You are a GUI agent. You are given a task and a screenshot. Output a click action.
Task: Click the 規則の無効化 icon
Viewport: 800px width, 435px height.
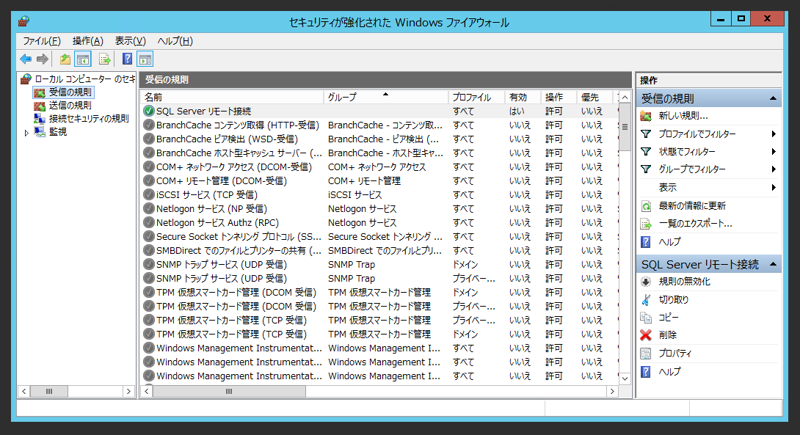click(646, 282)
